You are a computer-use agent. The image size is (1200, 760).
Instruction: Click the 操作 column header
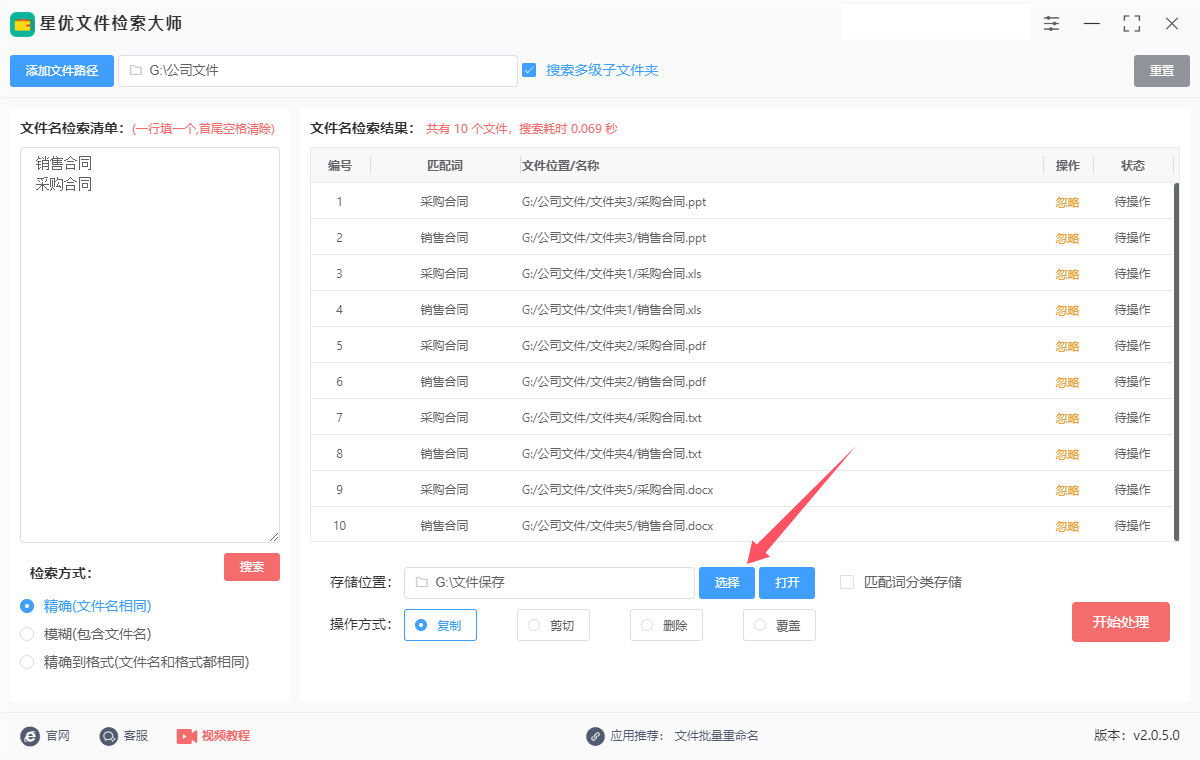point(1068,166)
